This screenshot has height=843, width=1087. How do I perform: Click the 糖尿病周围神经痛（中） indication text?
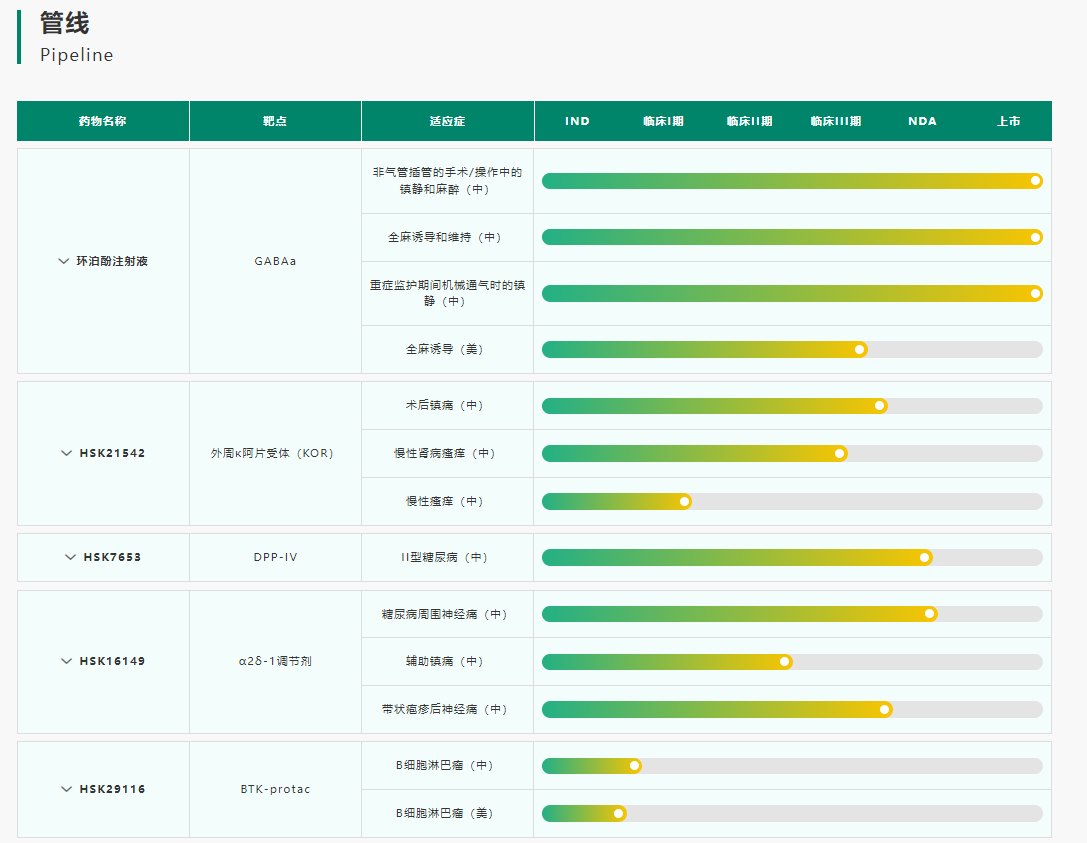[445, 614]
